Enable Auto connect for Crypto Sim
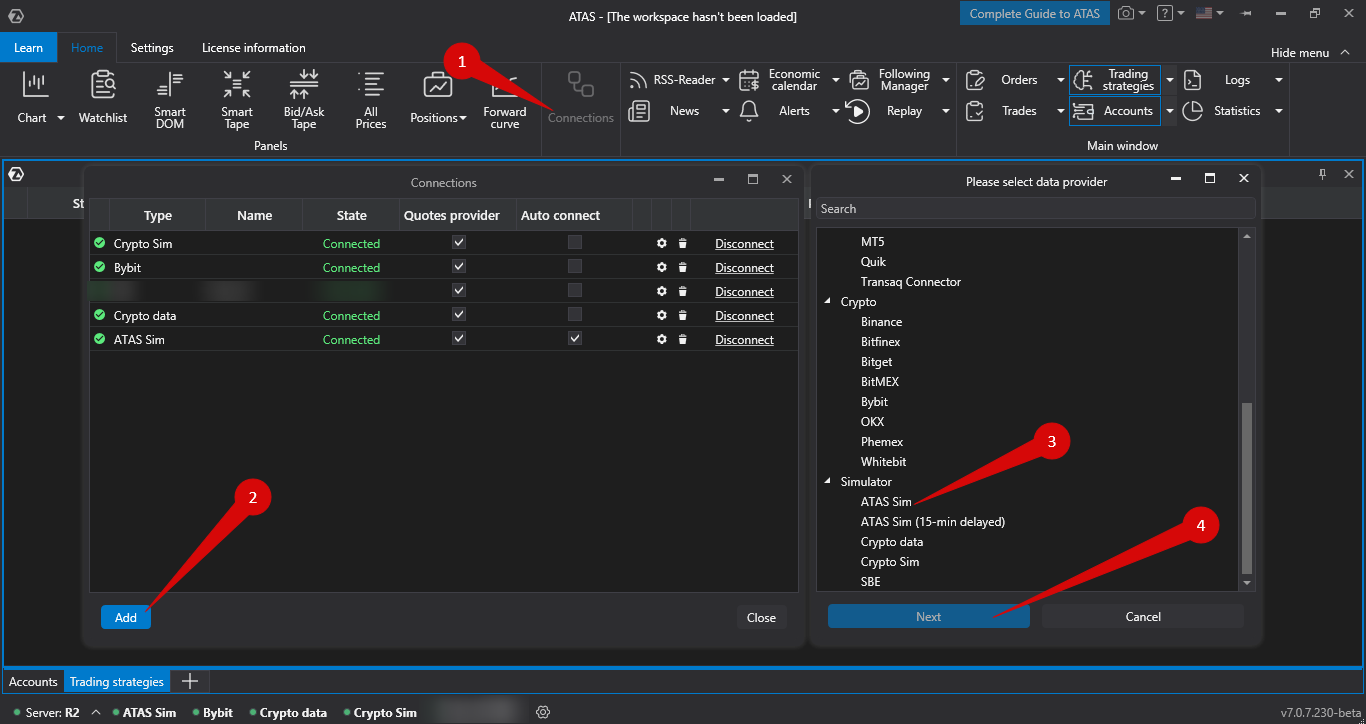Screen dimensions: 1366x724 [575, 242]
